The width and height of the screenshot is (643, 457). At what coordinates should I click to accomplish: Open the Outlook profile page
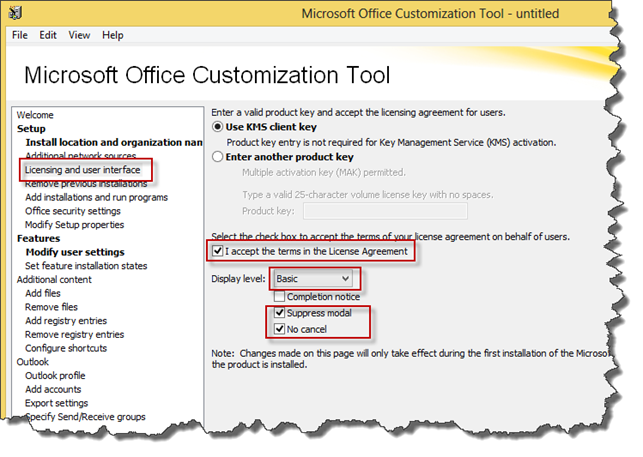point(55,376)
